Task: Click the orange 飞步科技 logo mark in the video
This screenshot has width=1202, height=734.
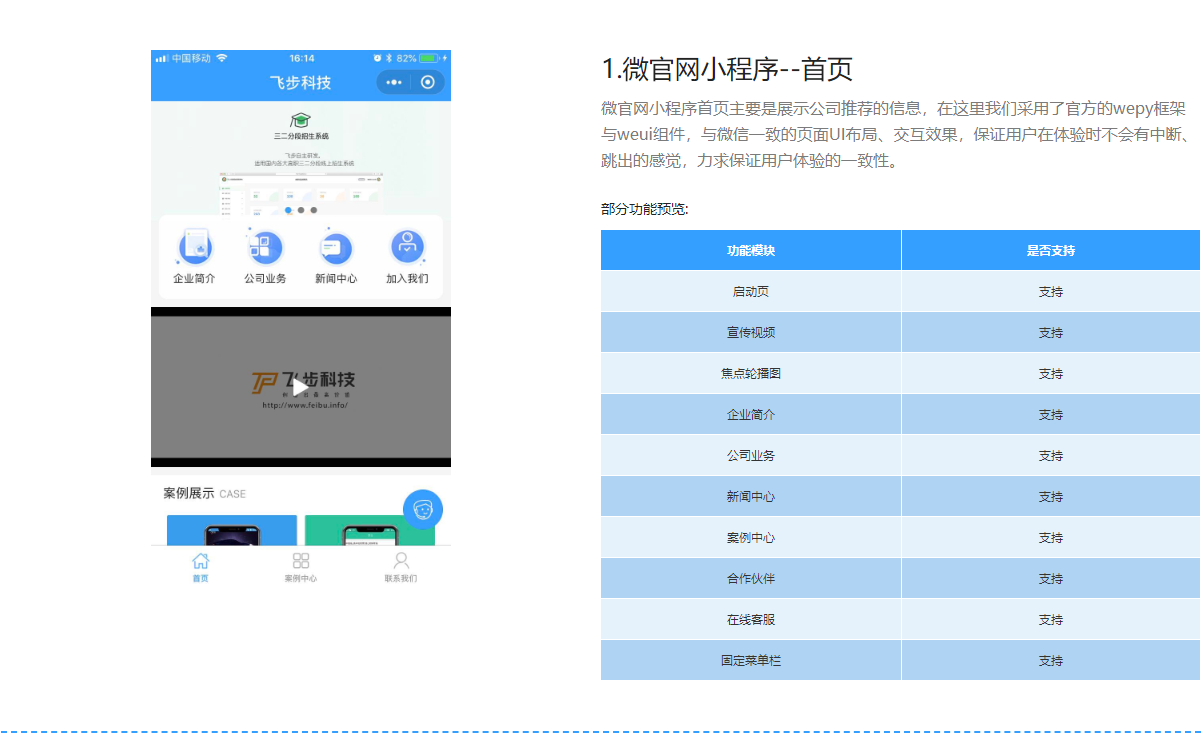Action: (x=264, y=383)
